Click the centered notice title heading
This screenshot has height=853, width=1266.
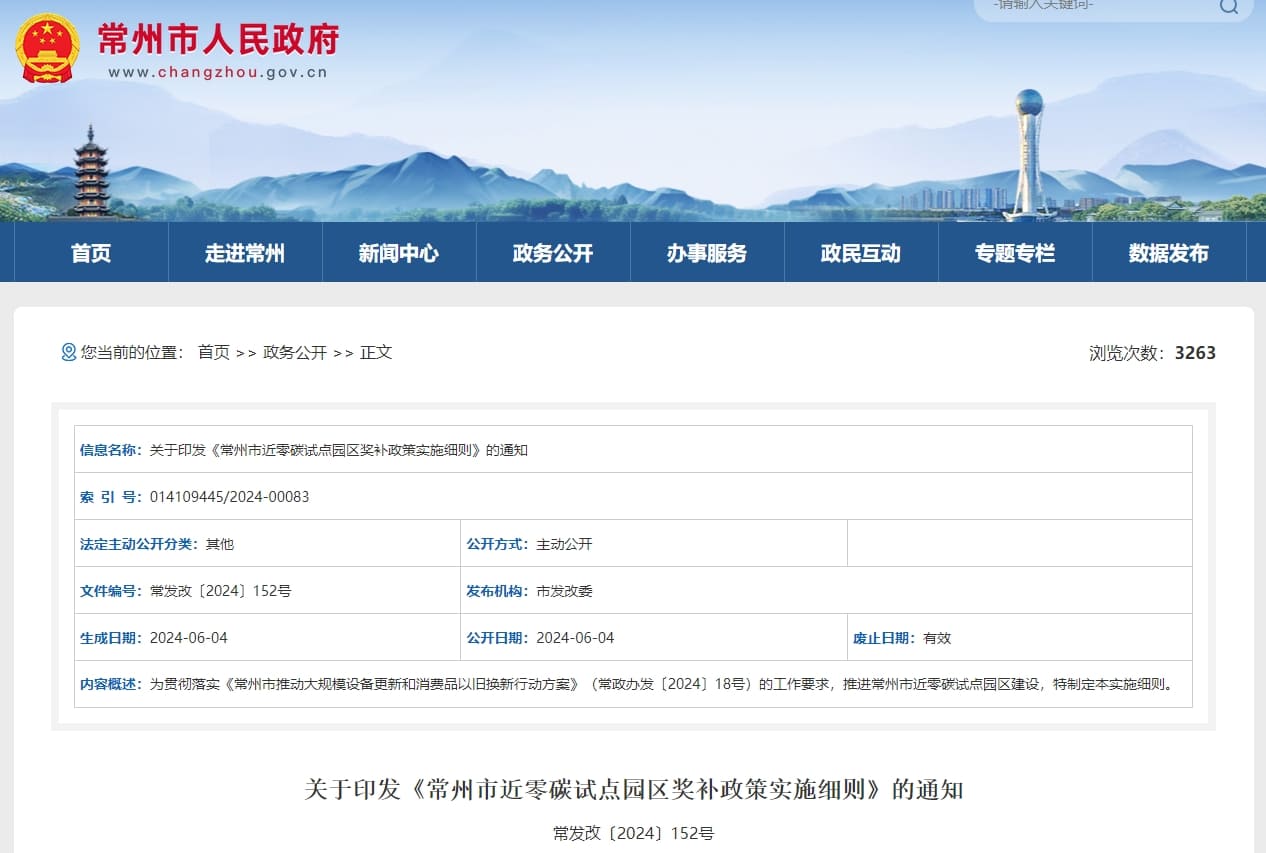coord(633,789)
